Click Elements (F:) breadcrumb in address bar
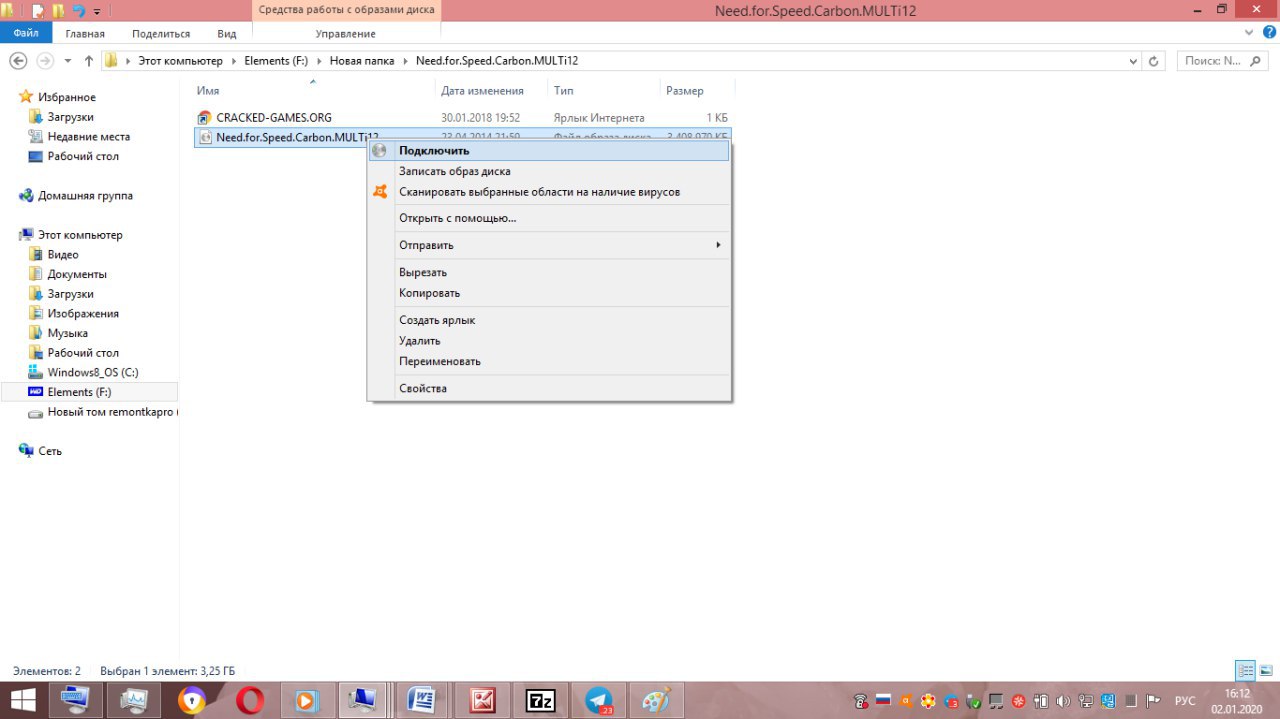Viewport: 1280px width, 719px height. (276, 61)
